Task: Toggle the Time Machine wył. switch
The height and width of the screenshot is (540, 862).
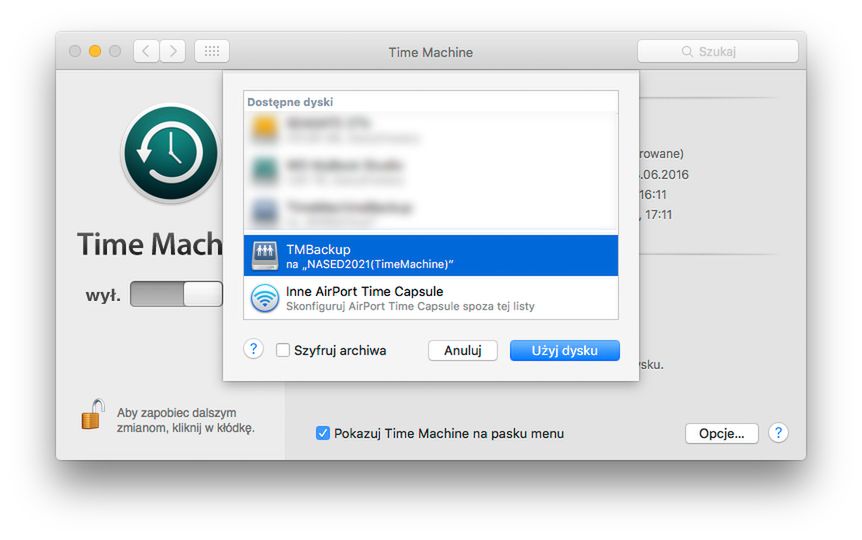Action: (176, 294)
